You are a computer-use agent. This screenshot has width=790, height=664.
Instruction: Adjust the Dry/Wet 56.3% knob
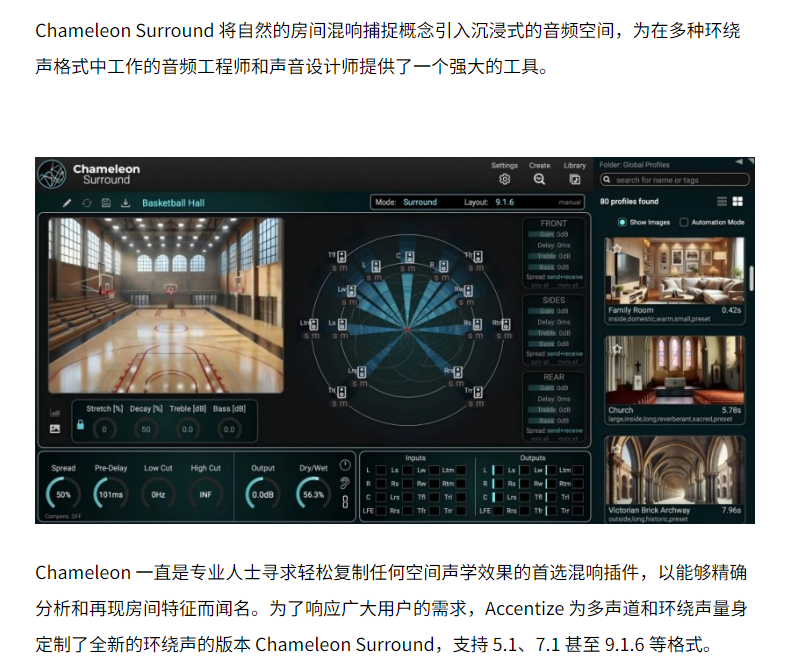pos(313,494)
